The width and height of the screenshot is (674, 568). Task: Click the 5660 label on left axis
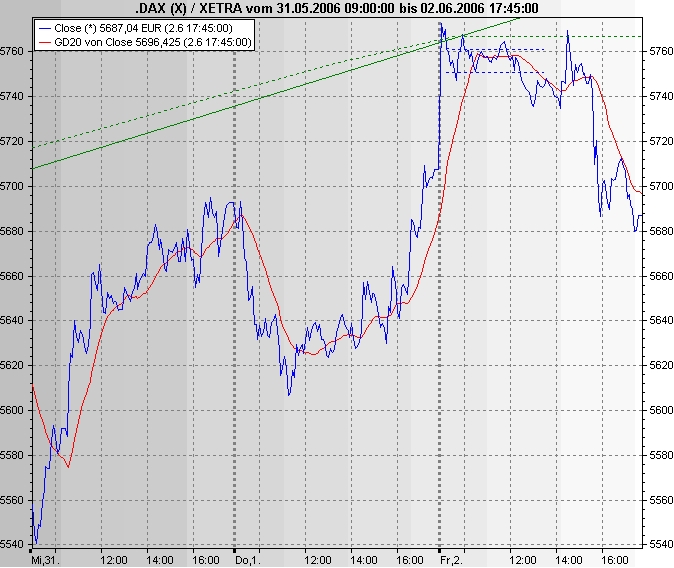[x=11, y=276]
